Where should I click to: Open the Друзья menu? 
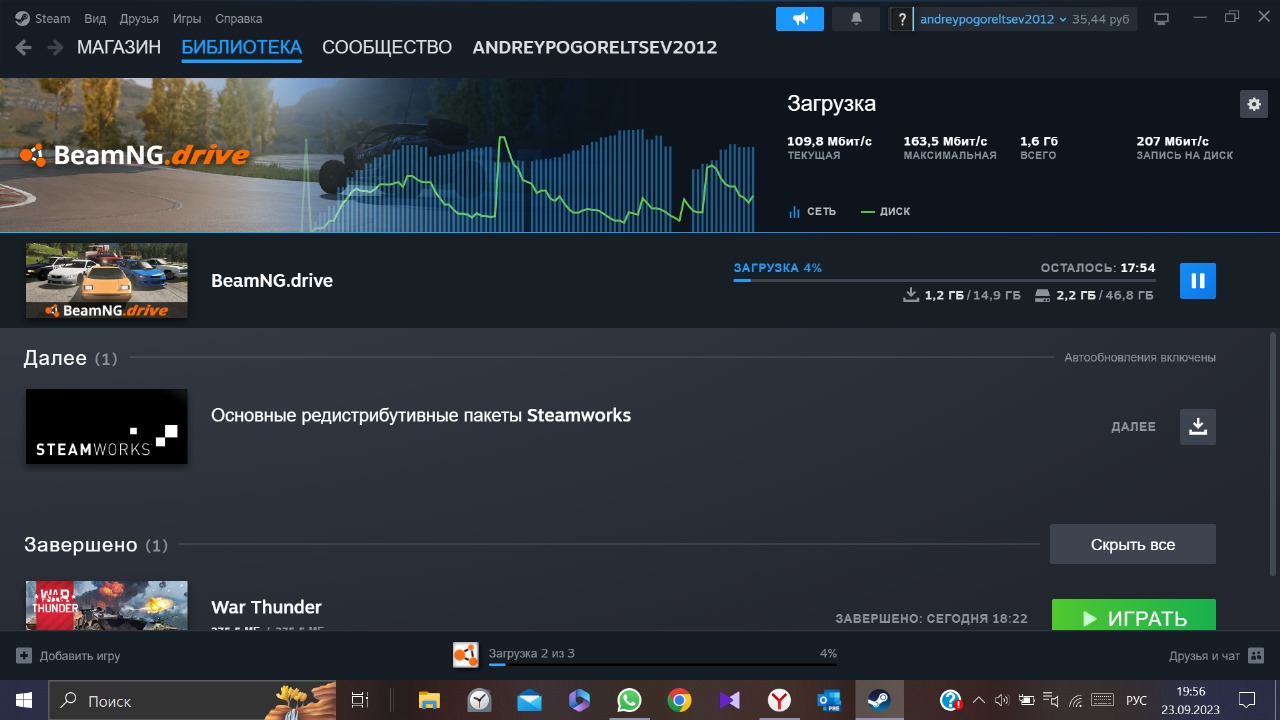(139, 19)
